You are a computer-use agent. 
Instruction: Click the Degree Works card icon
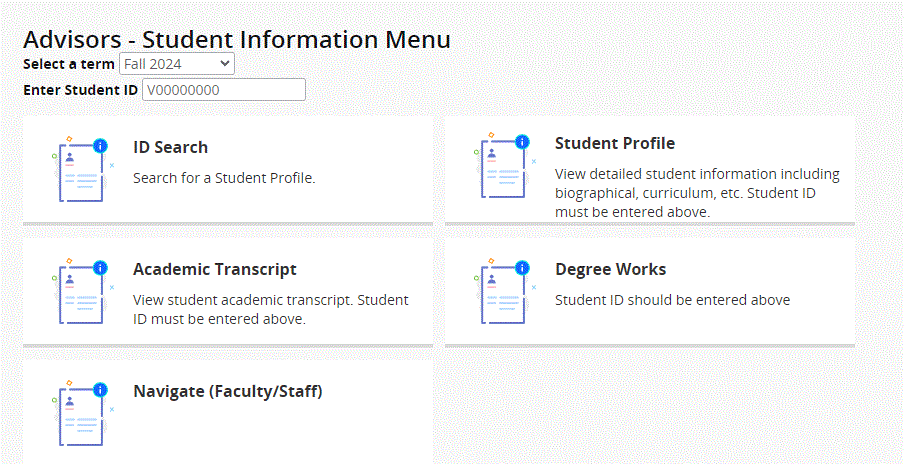click(x=504, y=291)
